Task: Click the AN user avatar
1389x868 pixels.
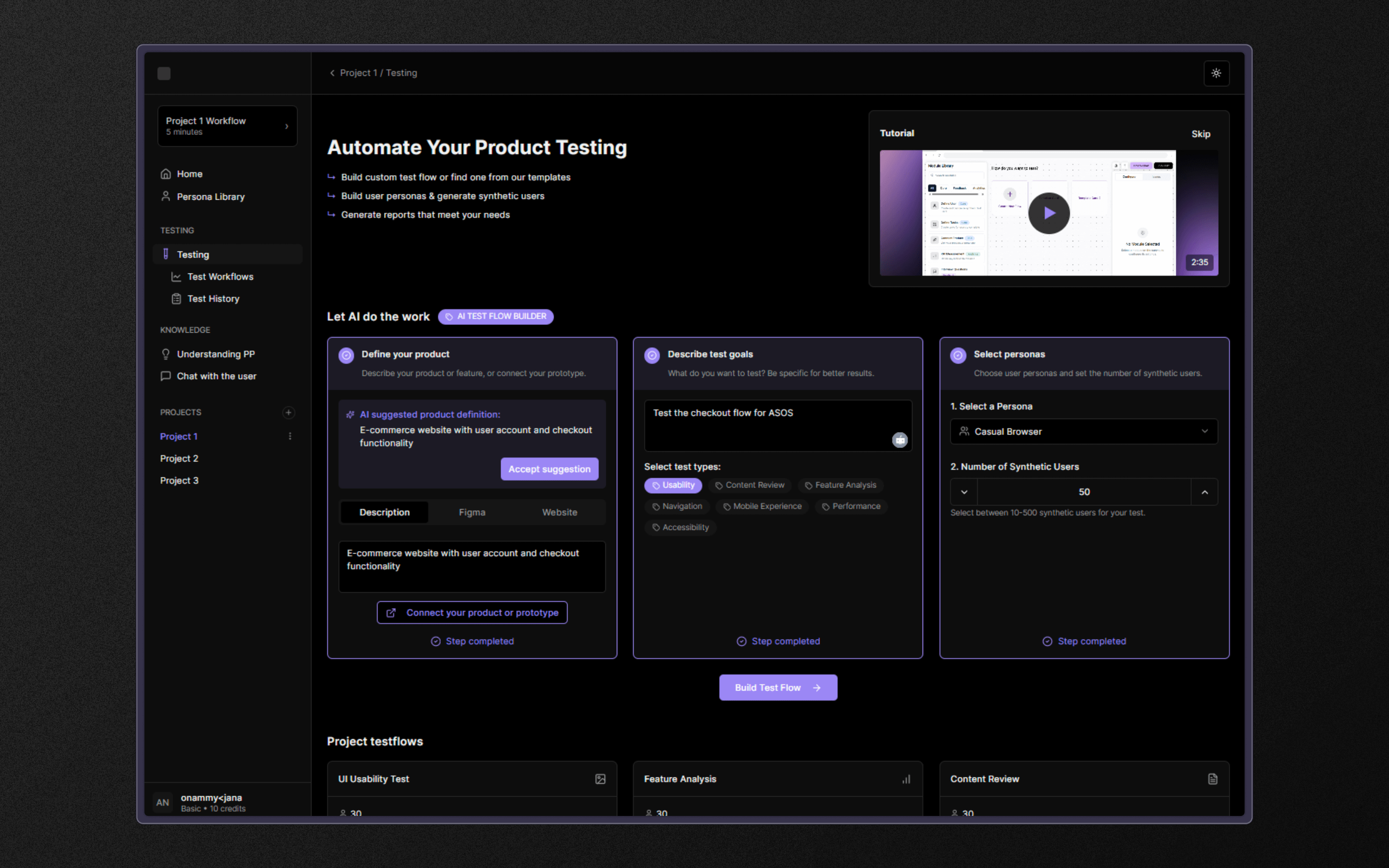Action: (163, 802)
